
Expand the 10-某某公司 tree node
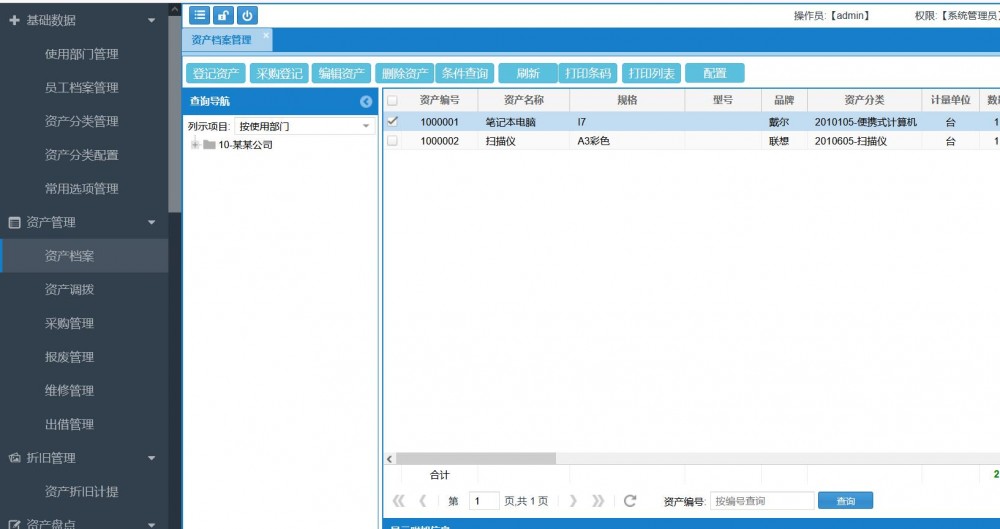click(x=196, y=145)
